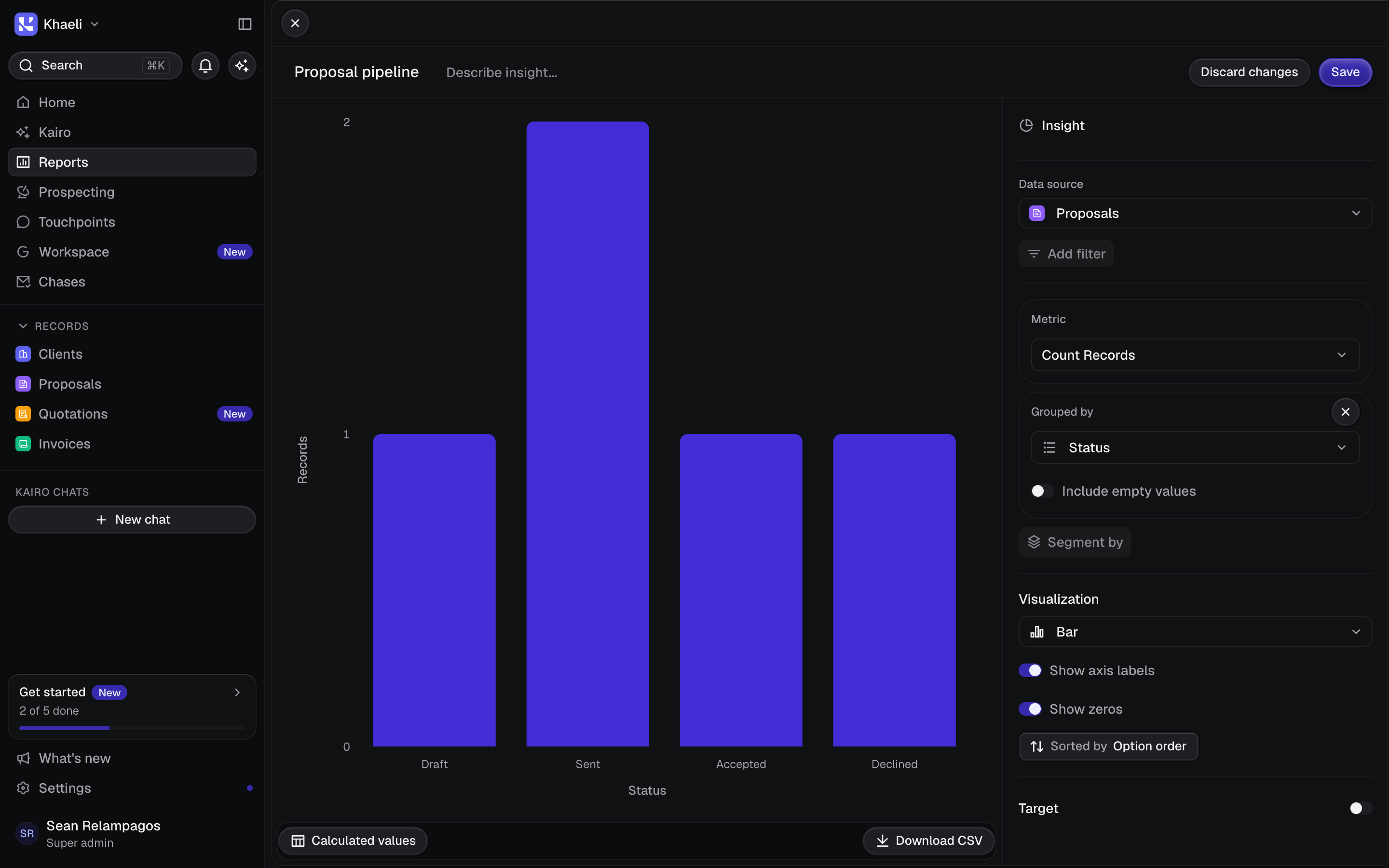Click the Bar chart visualization icon

[1036, 632]
